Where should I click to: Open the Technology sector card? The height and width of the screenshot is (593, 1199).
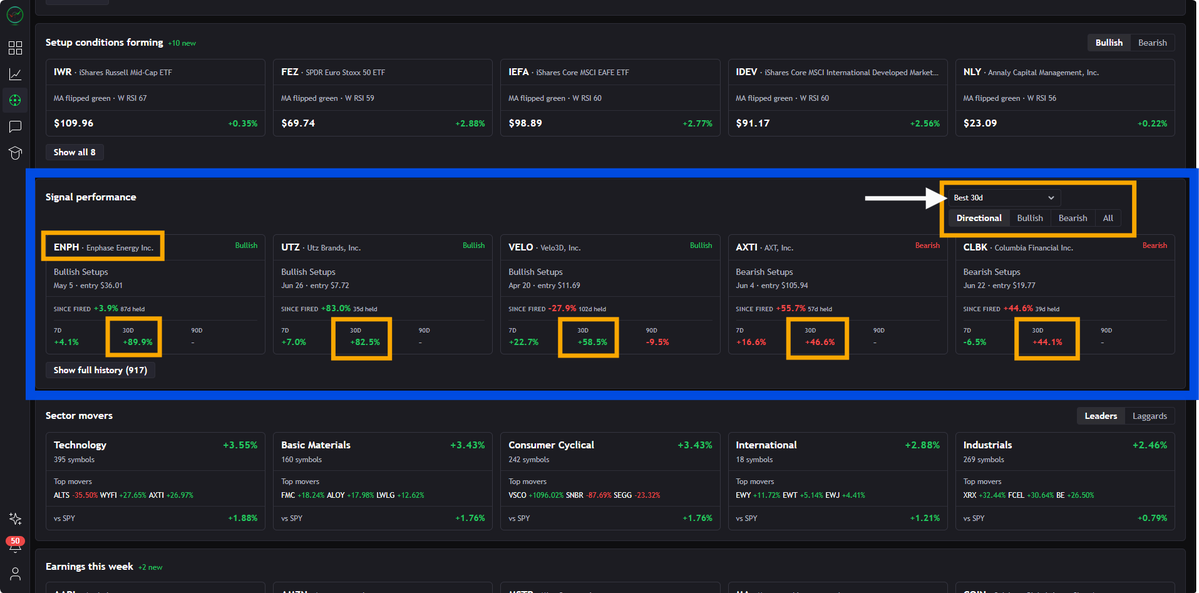pyautogui.click(x=155, y=481)
